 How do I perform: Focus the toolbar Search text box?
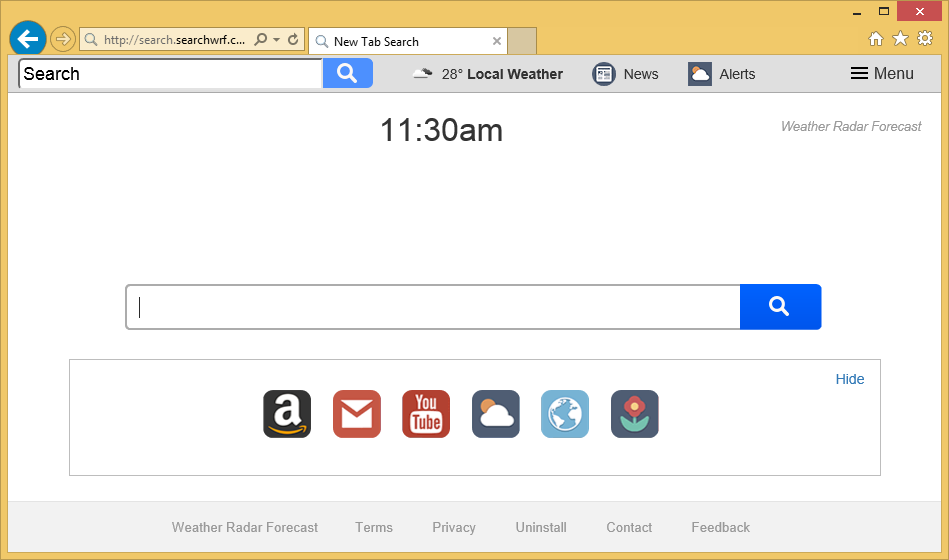171,74
